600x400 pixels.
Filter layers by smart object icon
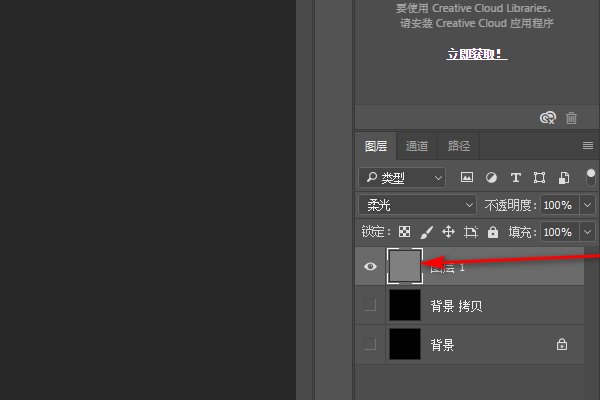click(564, 178)
